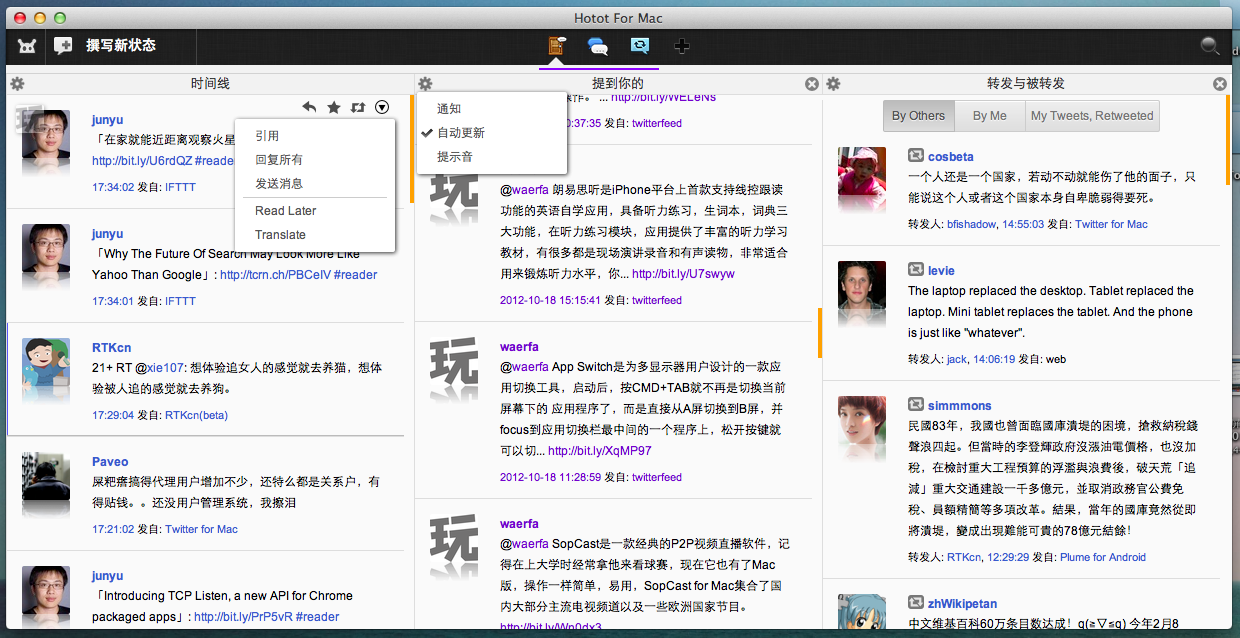Click the 撰写新状态 compose button label
The width and height of the screenshot is (1240, 638).
click(x=121, y=45)
